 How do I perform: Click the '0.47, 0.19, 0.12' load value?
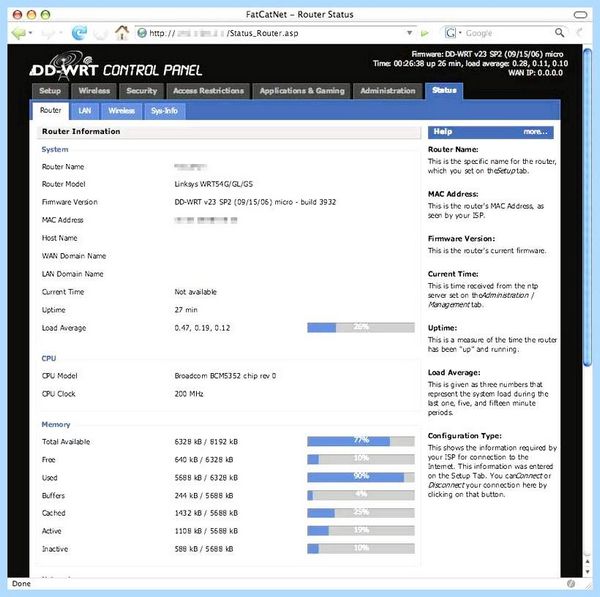click(202, 328)
